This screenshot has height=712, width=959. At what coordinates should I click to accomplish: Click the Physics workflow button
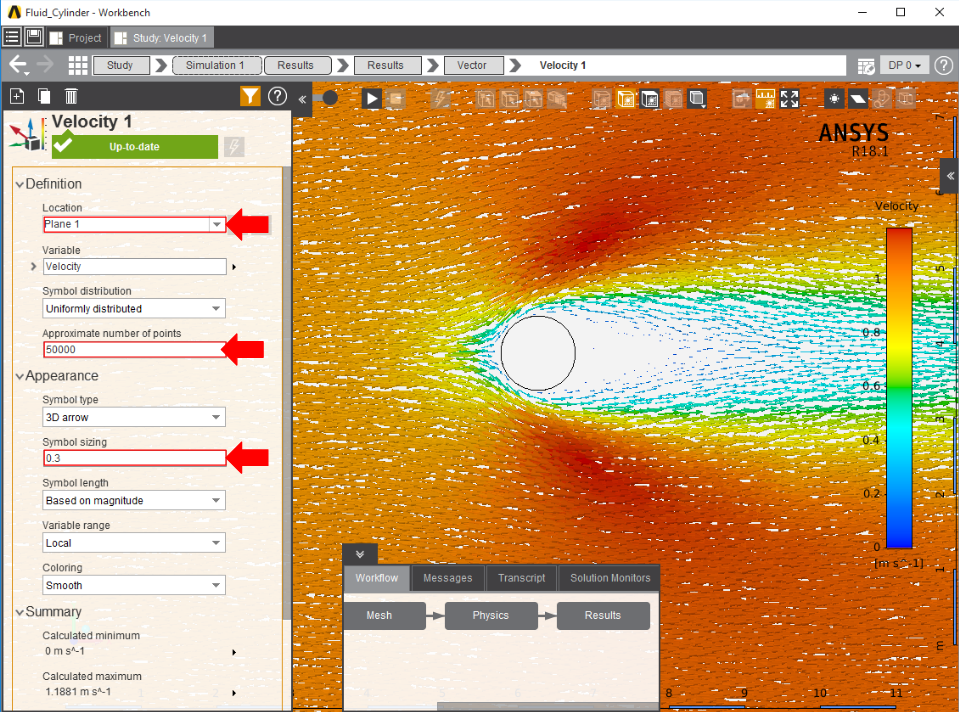(x=491, y=615)
